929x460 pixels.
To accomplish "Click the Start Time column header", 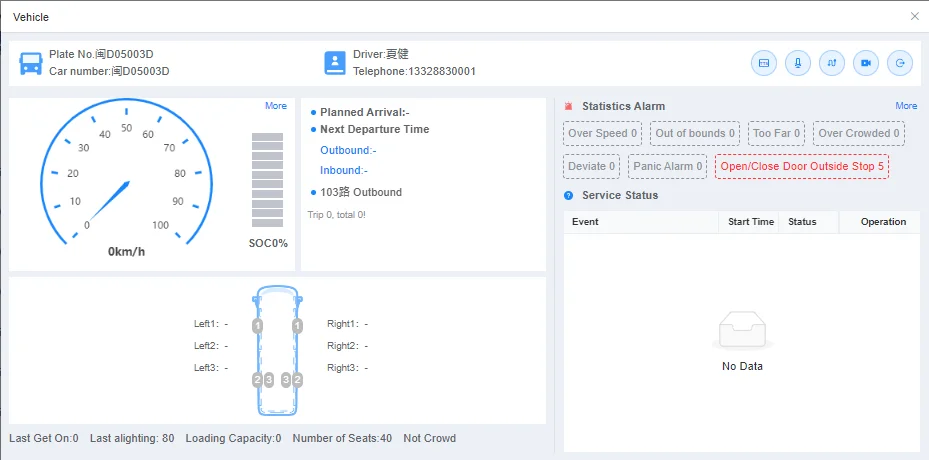I will coord(751,222).
